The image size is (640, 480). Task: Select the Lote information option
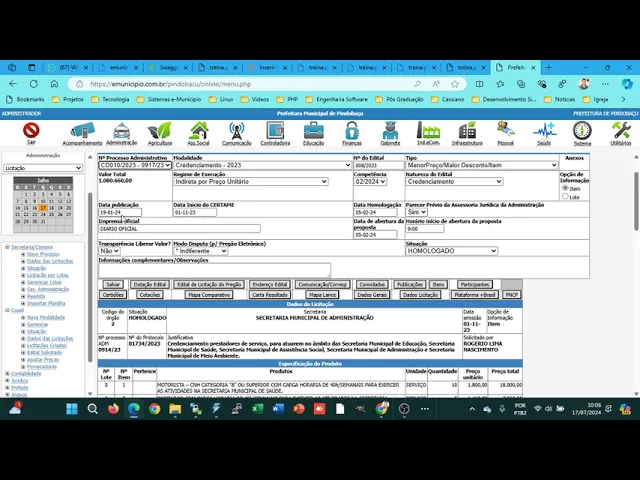click(x=565, y=196)
